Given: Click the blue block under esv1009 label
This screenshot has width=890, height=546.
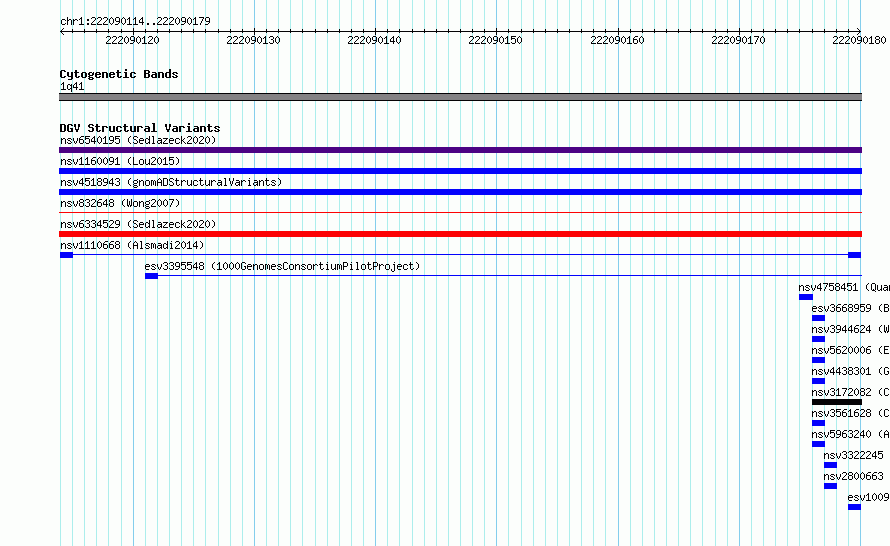Looking at the screenshot, I should click(854, 507).
